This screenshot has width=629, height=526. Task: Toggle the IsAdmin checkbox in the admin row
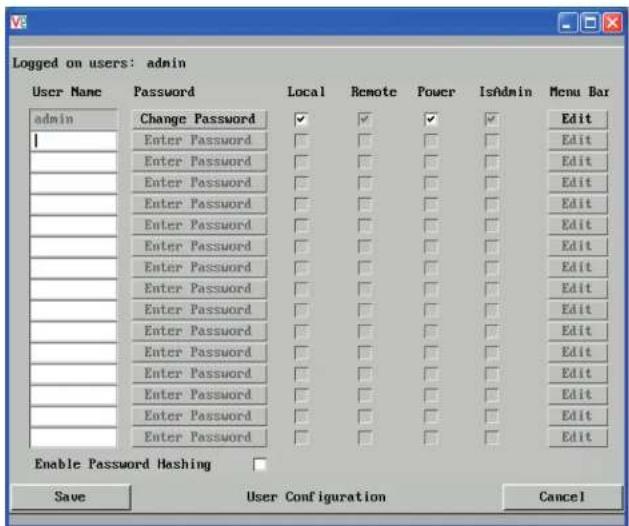pos(492,119)
